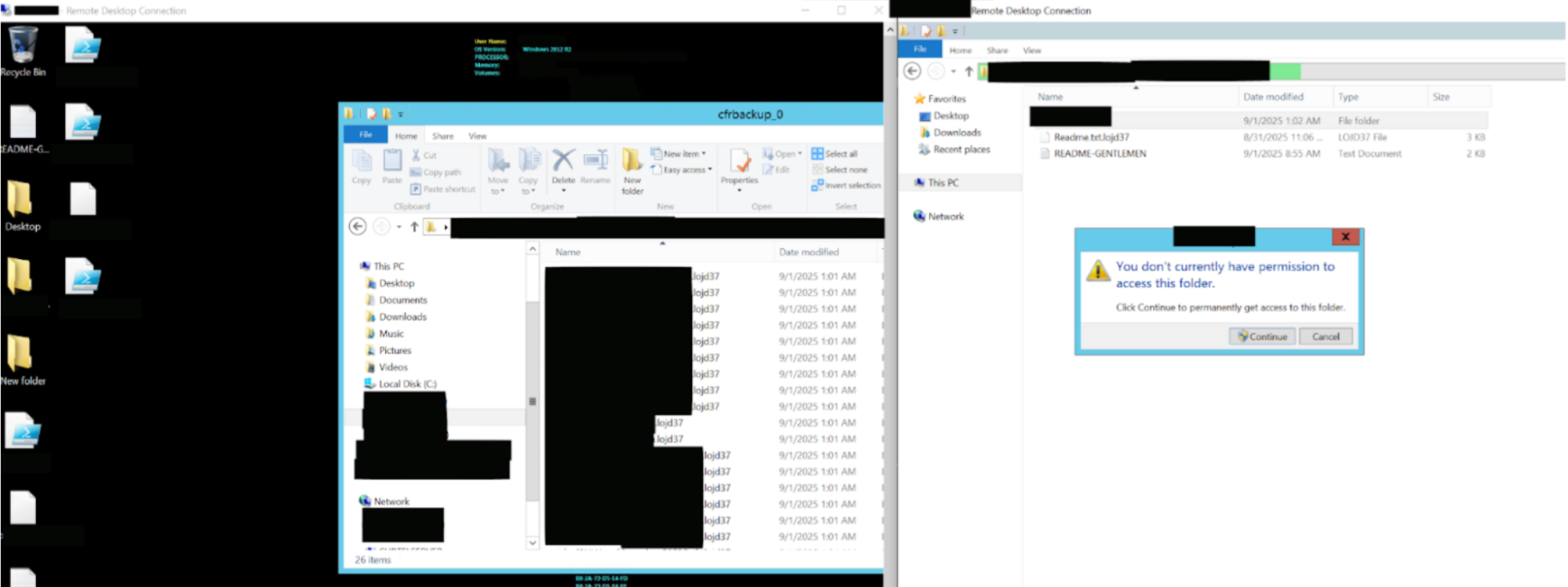Click Back arrow in cfrbackup_0 window
1568x587 pixels.
click(358, 227)
